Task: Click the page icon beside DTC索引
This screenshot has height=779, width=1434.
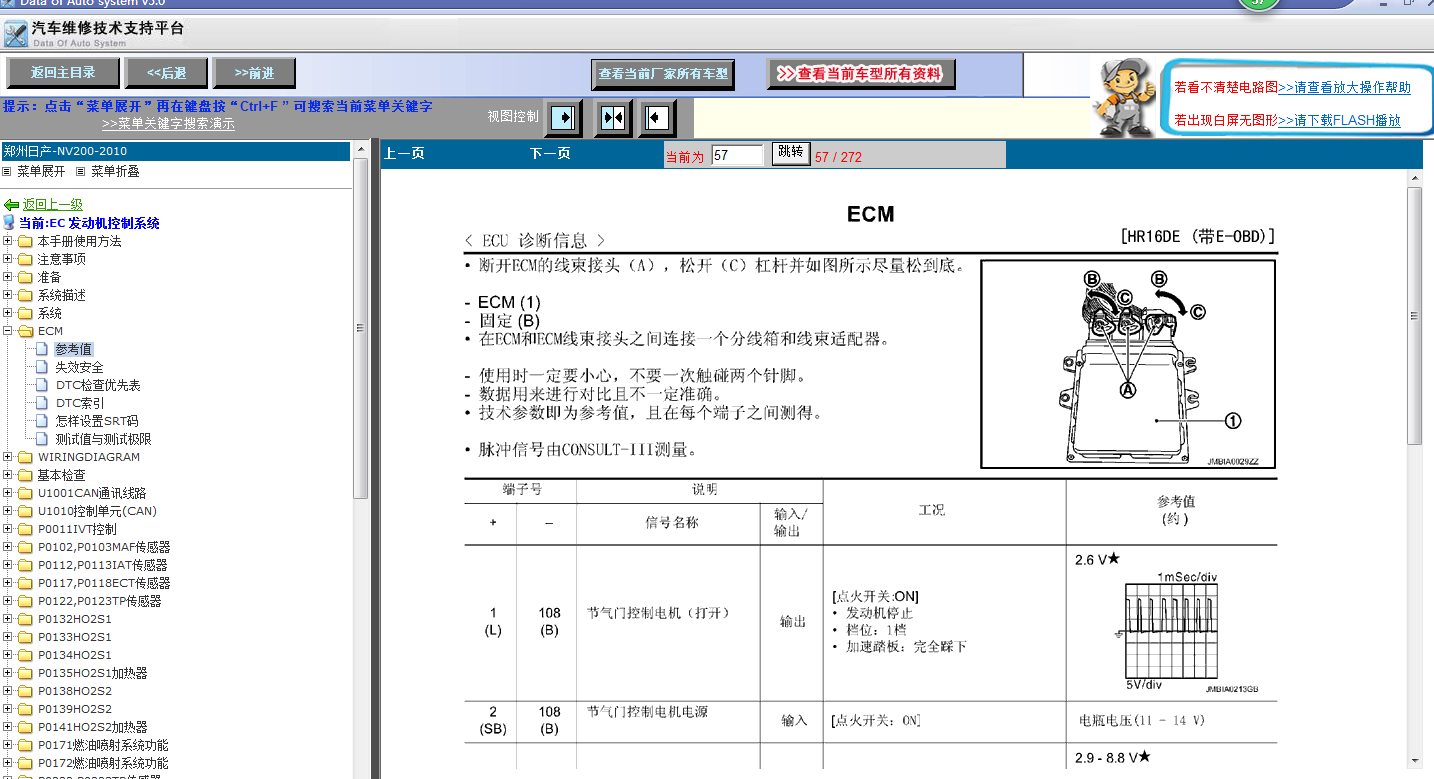Action: pos(42,403)
